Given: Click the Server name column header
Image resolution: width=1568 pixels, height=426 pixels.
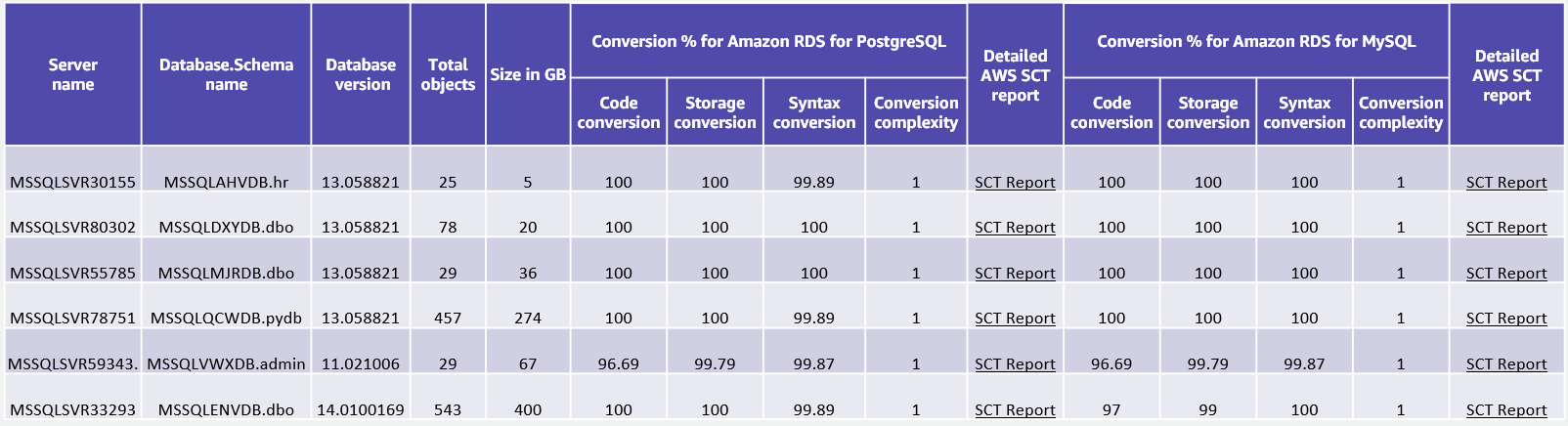Looking at the screenshot, I should pyautogui.click(x=73, y=74).
